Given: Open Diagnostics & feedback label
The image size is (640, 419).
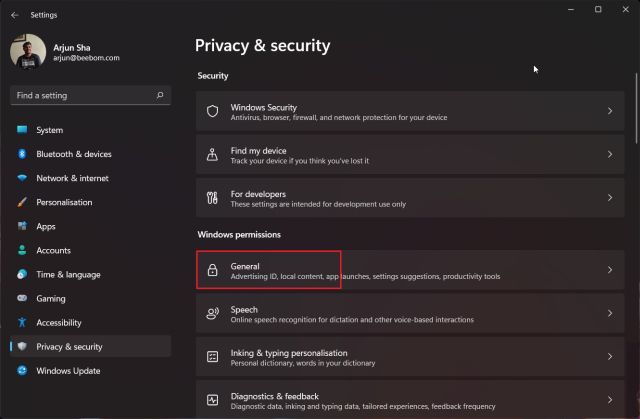Looking at the screenshot, I should coord(275,396).
